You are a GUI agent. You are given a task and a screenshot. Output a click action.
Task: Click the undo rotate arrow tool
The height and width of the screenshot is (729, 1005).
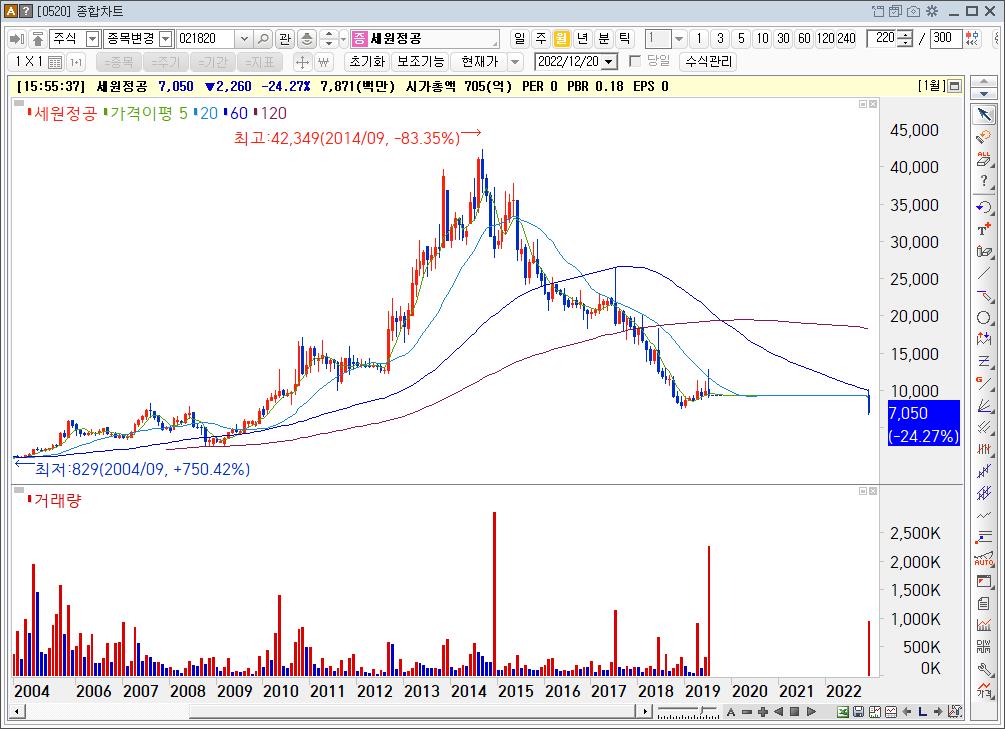point(984,207)
